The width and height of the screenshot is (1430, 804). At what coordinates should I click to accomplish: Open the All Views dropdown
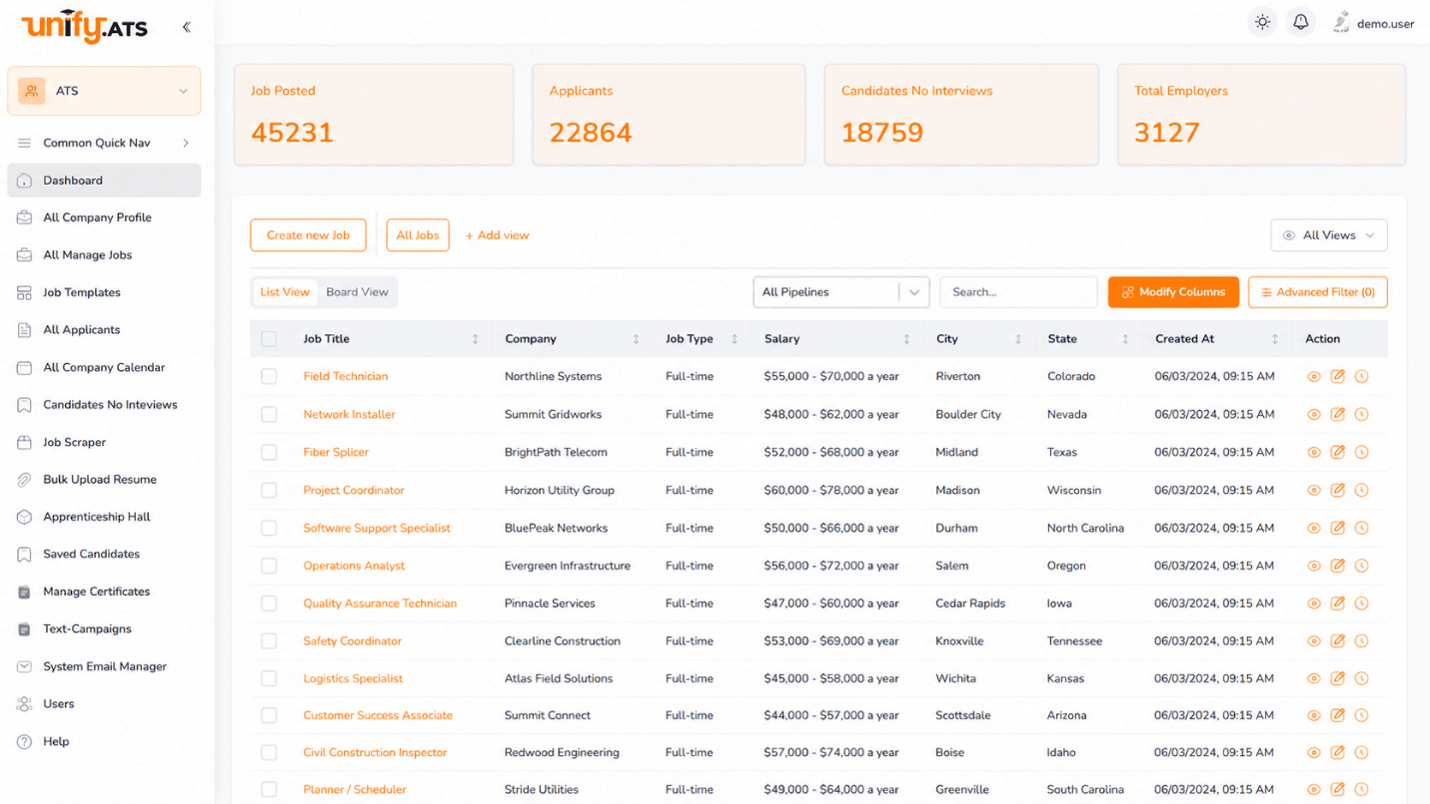point(1329,236)
